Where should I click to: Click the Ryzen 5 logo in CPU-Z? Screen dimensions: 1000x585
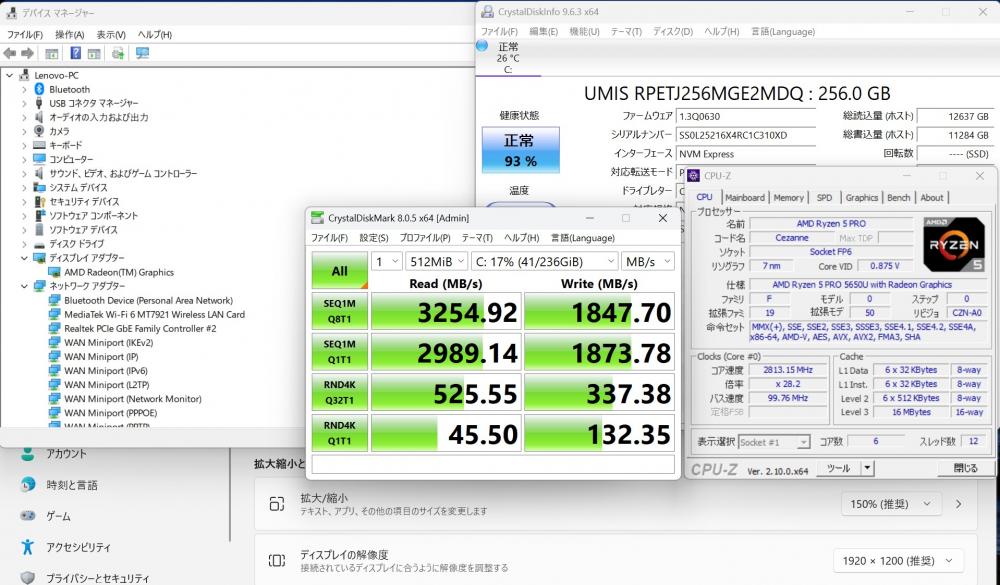pos(954,244)
